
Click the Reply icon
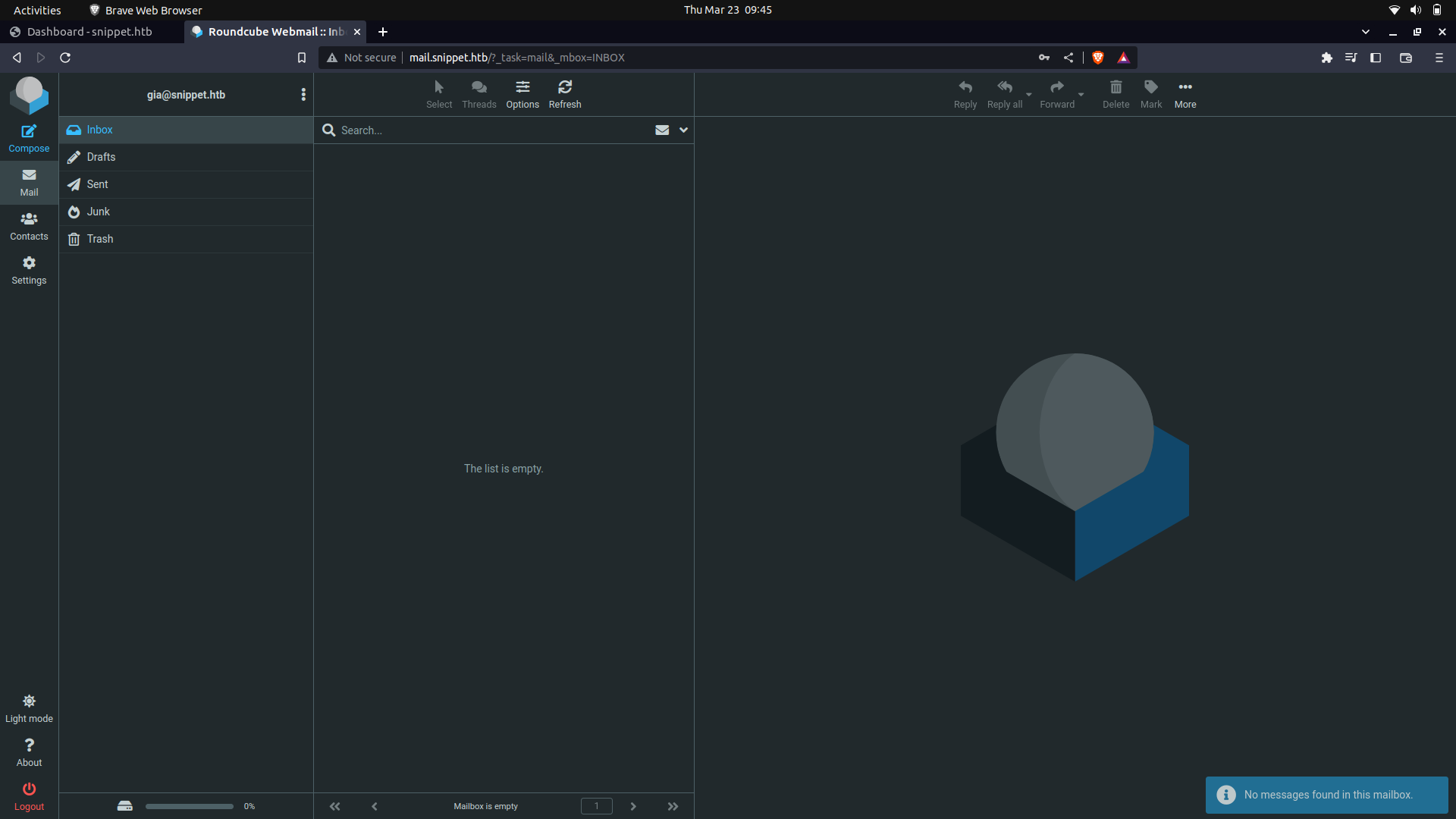tap(965, 93)
